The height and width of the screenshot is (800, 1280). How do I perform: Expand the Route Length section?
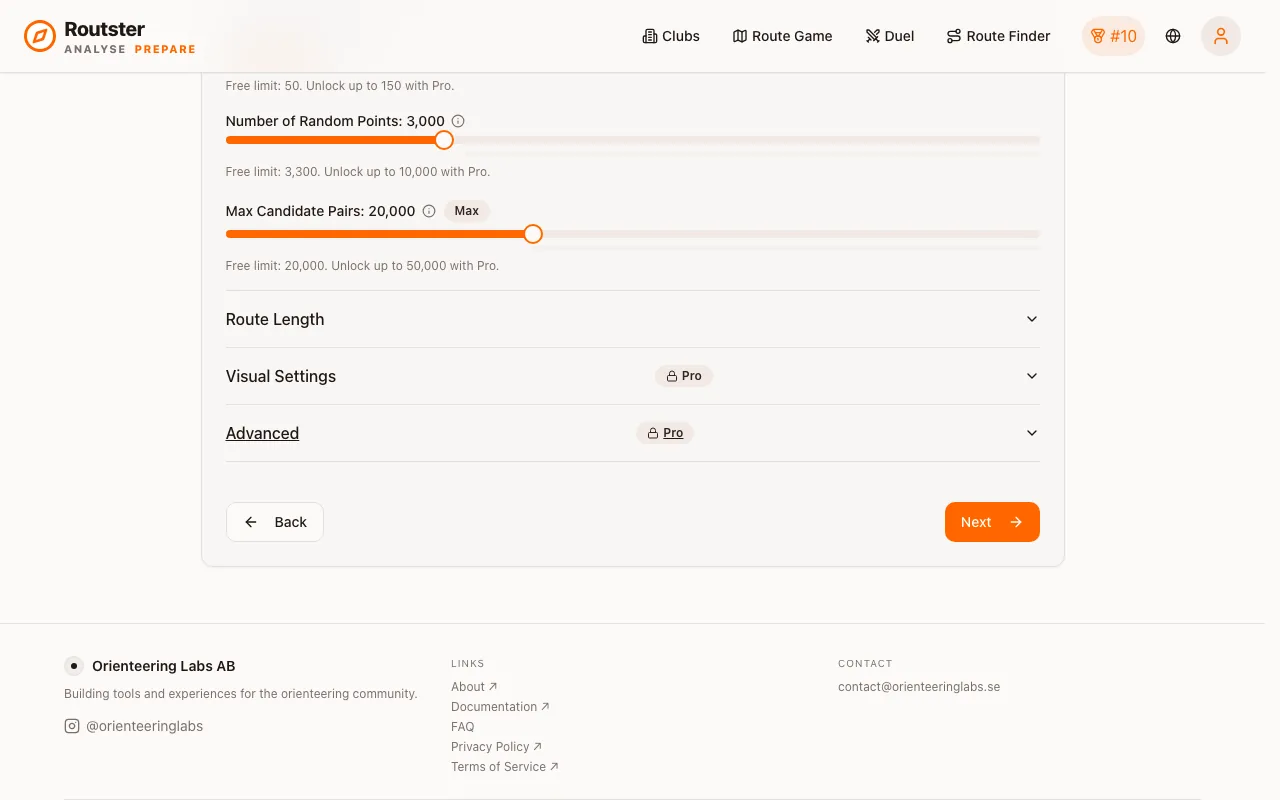click(x=633, y=319)
